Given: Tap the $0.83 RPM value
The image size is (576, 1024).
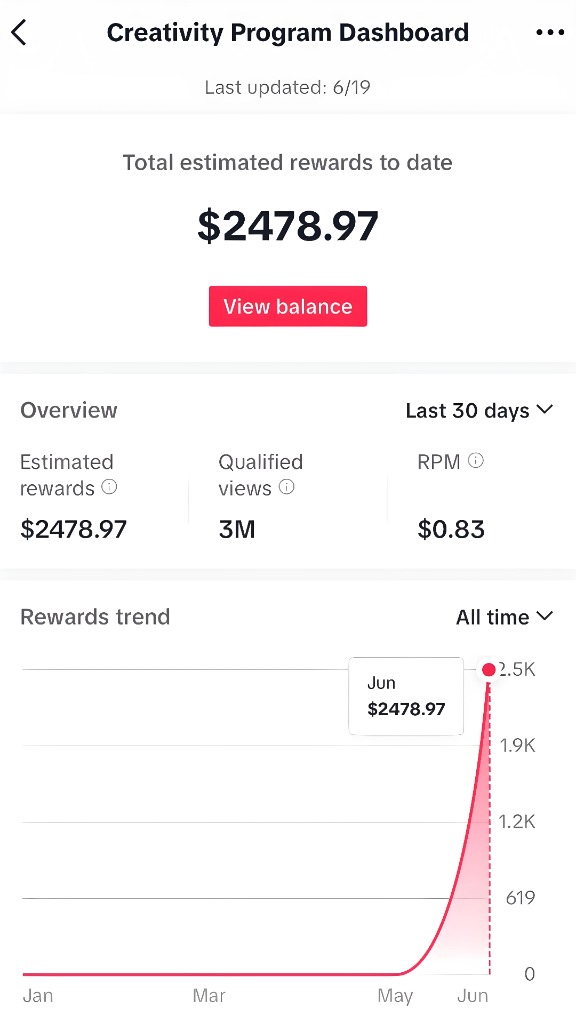Looking at the screenshot, I should tap(451, 529).
